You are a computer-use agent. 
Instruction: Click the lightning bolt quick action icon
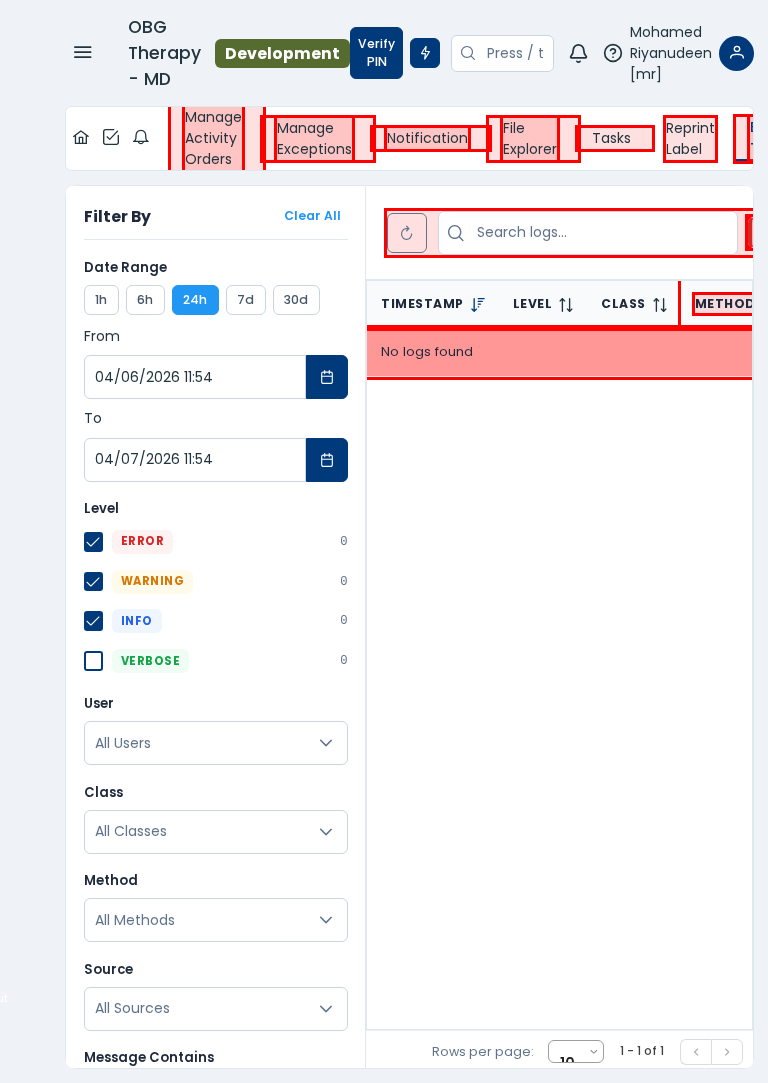[x=425, y=53]
